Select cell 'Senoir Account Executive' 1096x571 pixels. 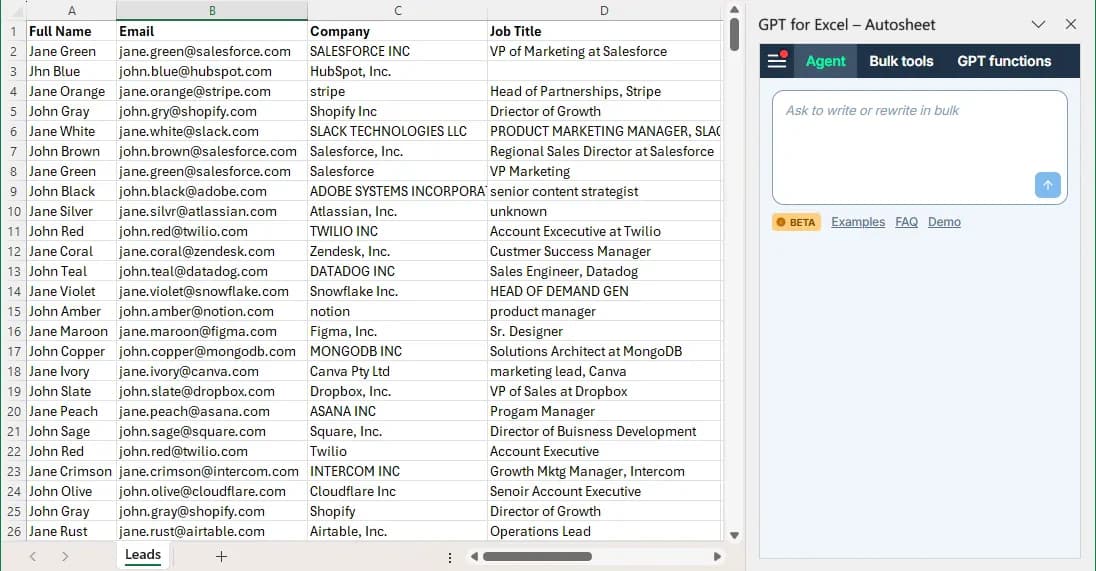[604, 491]
